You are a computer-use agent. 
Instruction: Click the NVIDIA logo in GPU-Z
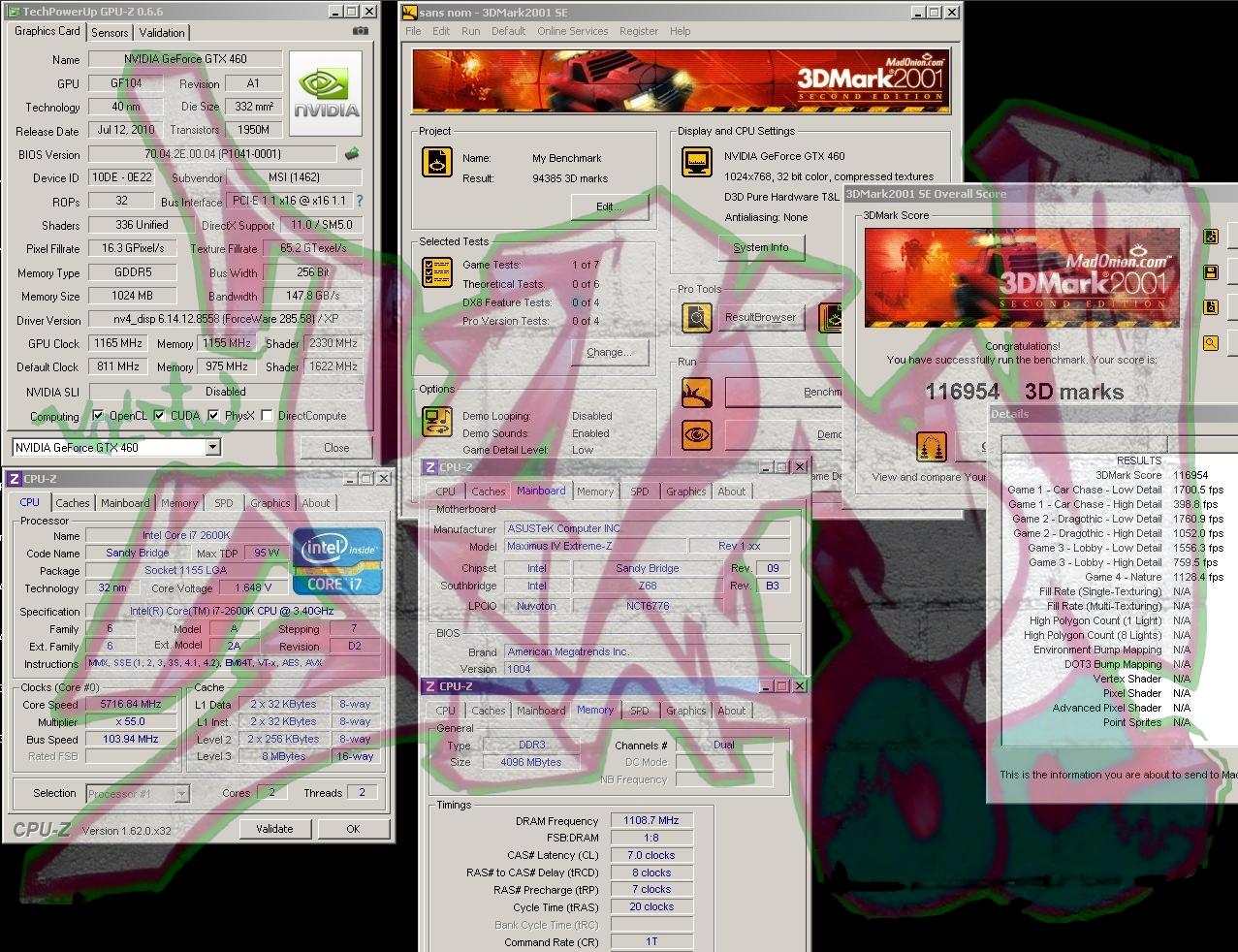click(326, 94)
